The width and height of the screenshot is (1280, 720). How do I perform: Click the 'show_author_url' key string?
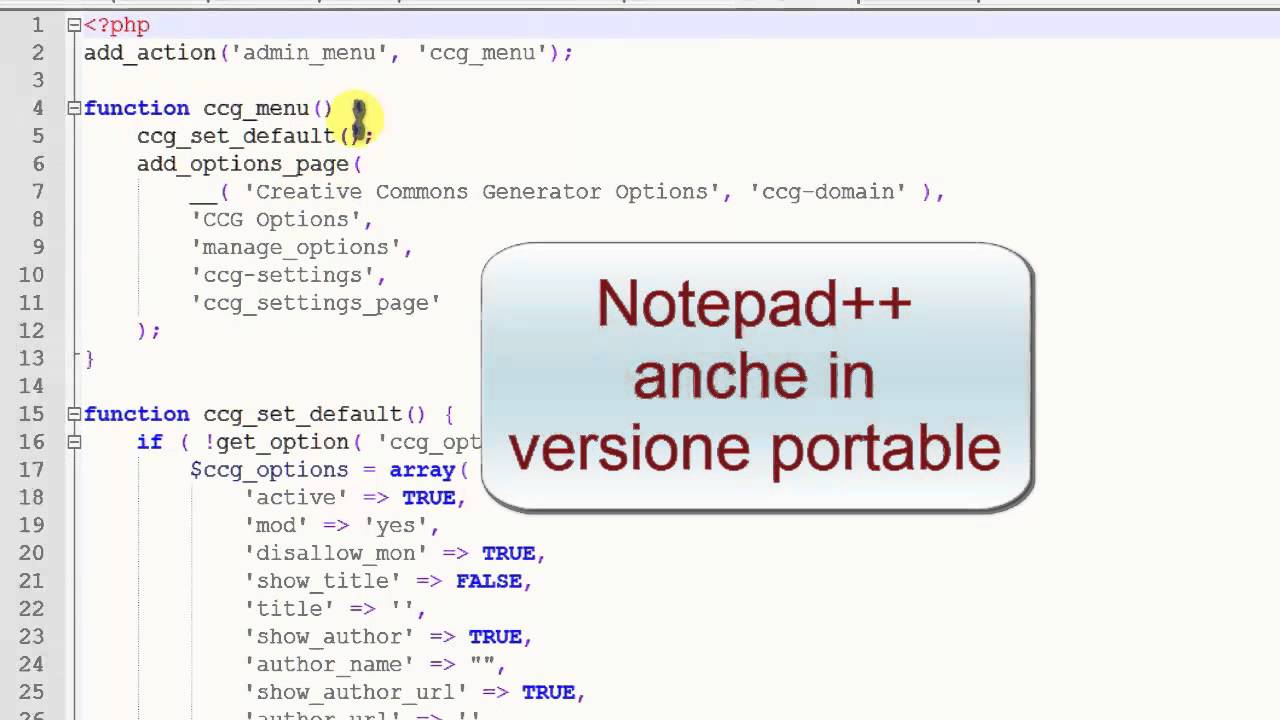[x=356, y=692]
